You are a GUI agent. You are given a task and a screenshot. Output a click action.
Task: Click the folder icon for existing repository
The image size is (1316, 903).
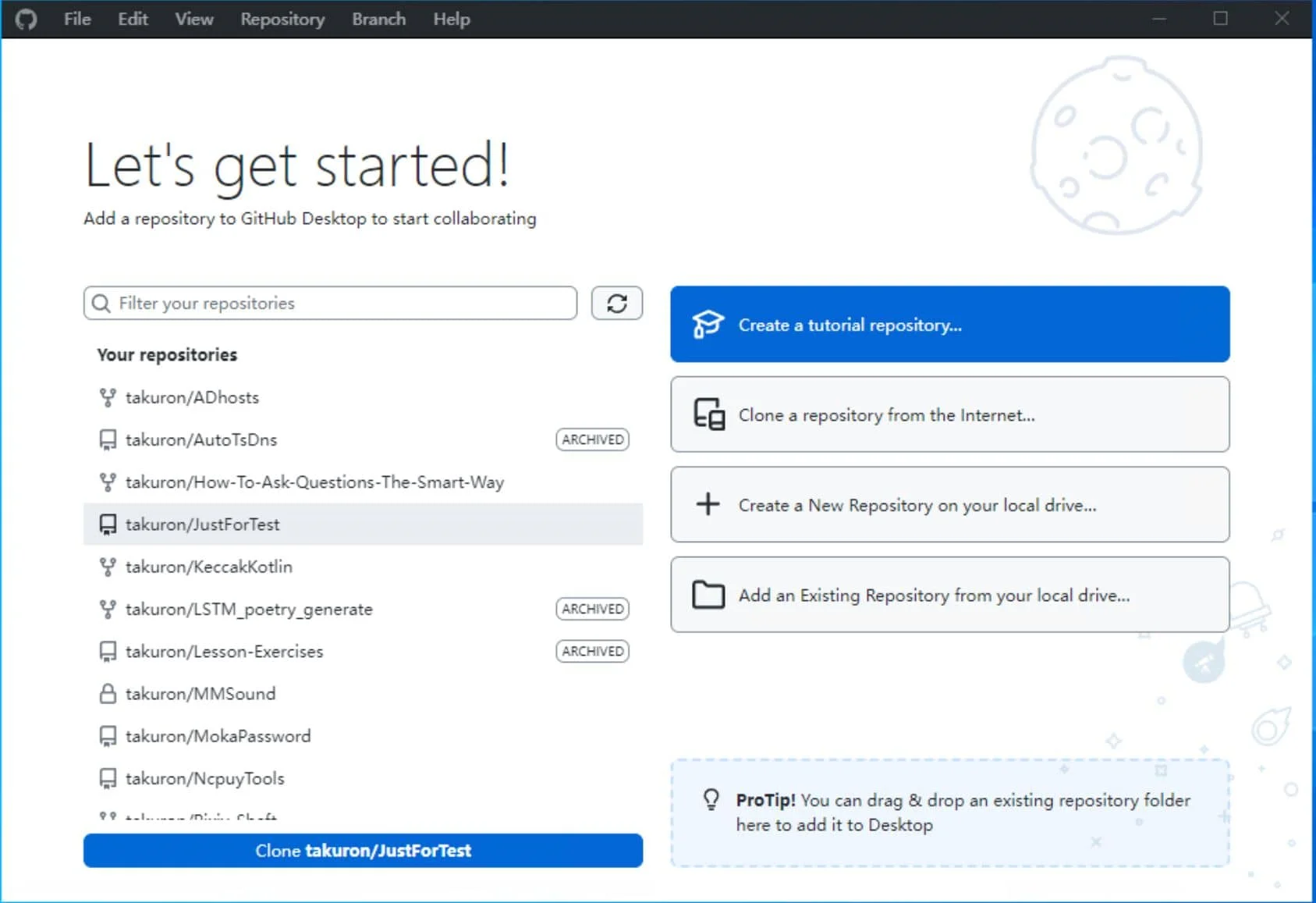(x=708, y=595)
